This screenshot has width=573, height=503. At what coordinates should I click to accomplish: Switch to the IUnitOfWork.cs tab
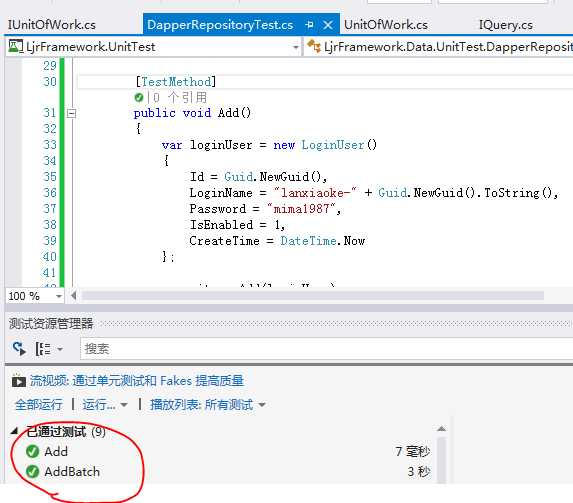tap(52, 25)
